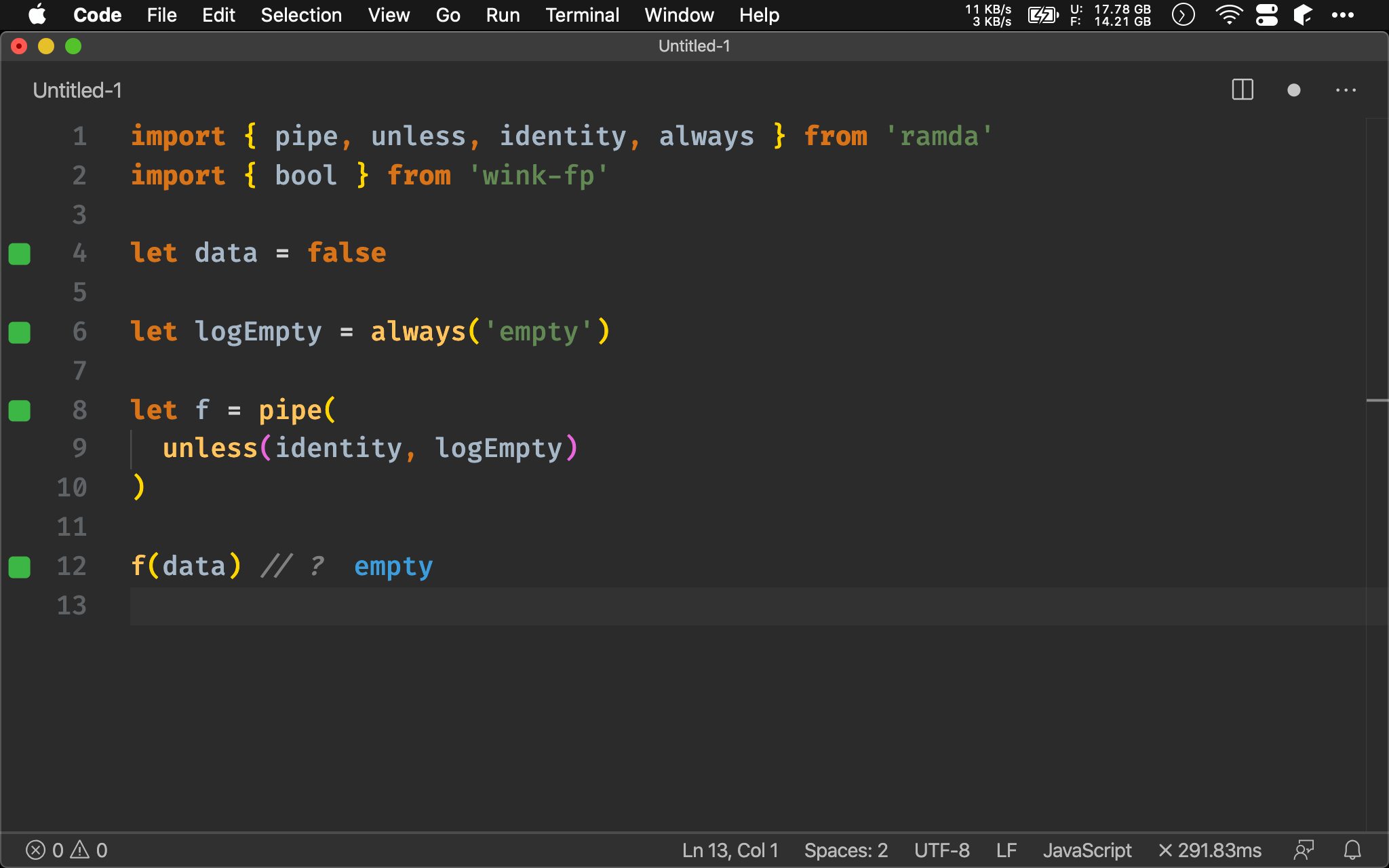Change indentation via Spaces: 2

click(846, 850)
